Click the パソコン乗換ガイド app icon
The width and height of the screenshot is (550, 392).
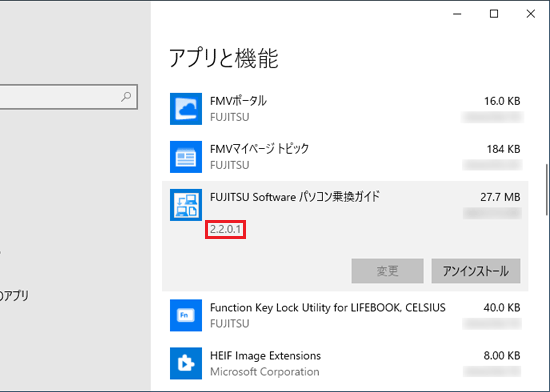click(186, 205)
